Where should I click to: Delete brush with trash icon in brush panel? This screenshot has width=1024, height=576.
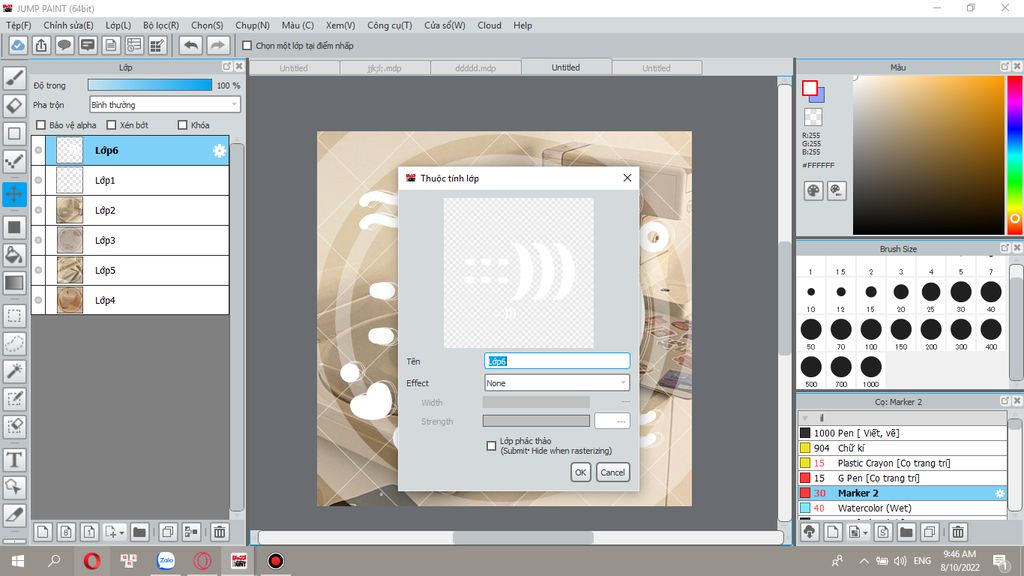point(958,532)
